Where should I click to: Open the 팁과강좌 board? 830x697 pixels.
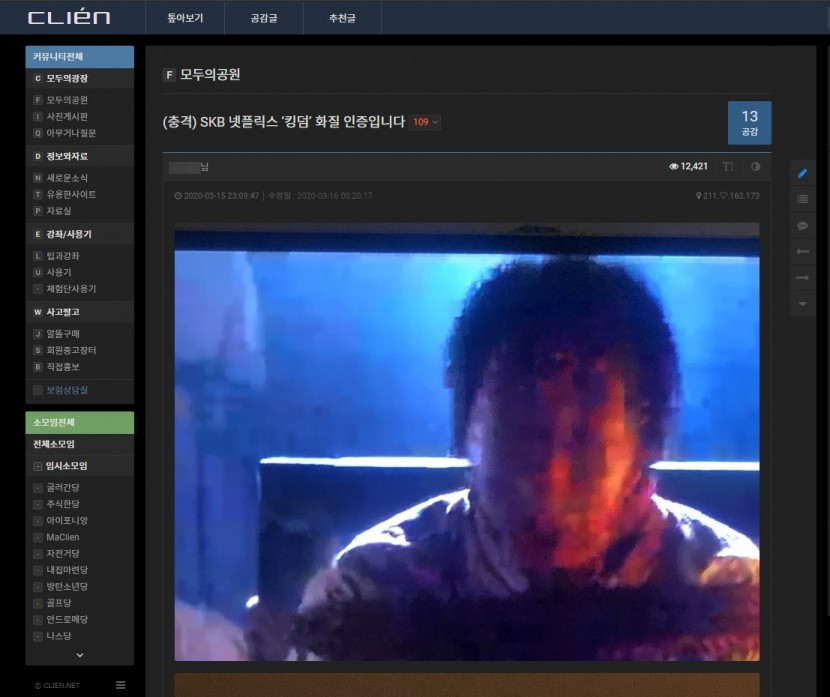coord(62,256)
